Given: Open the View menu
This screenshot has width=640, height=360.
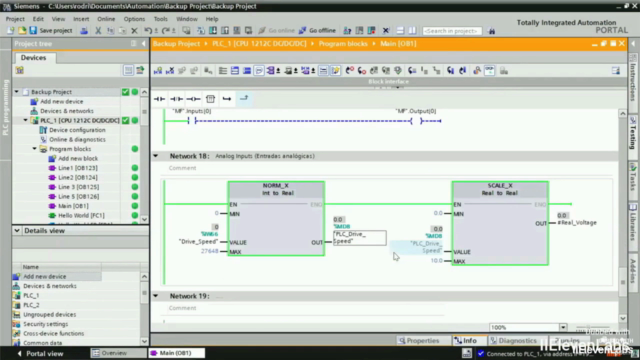Looking at the screenshot, I should [x=58, y=19].
